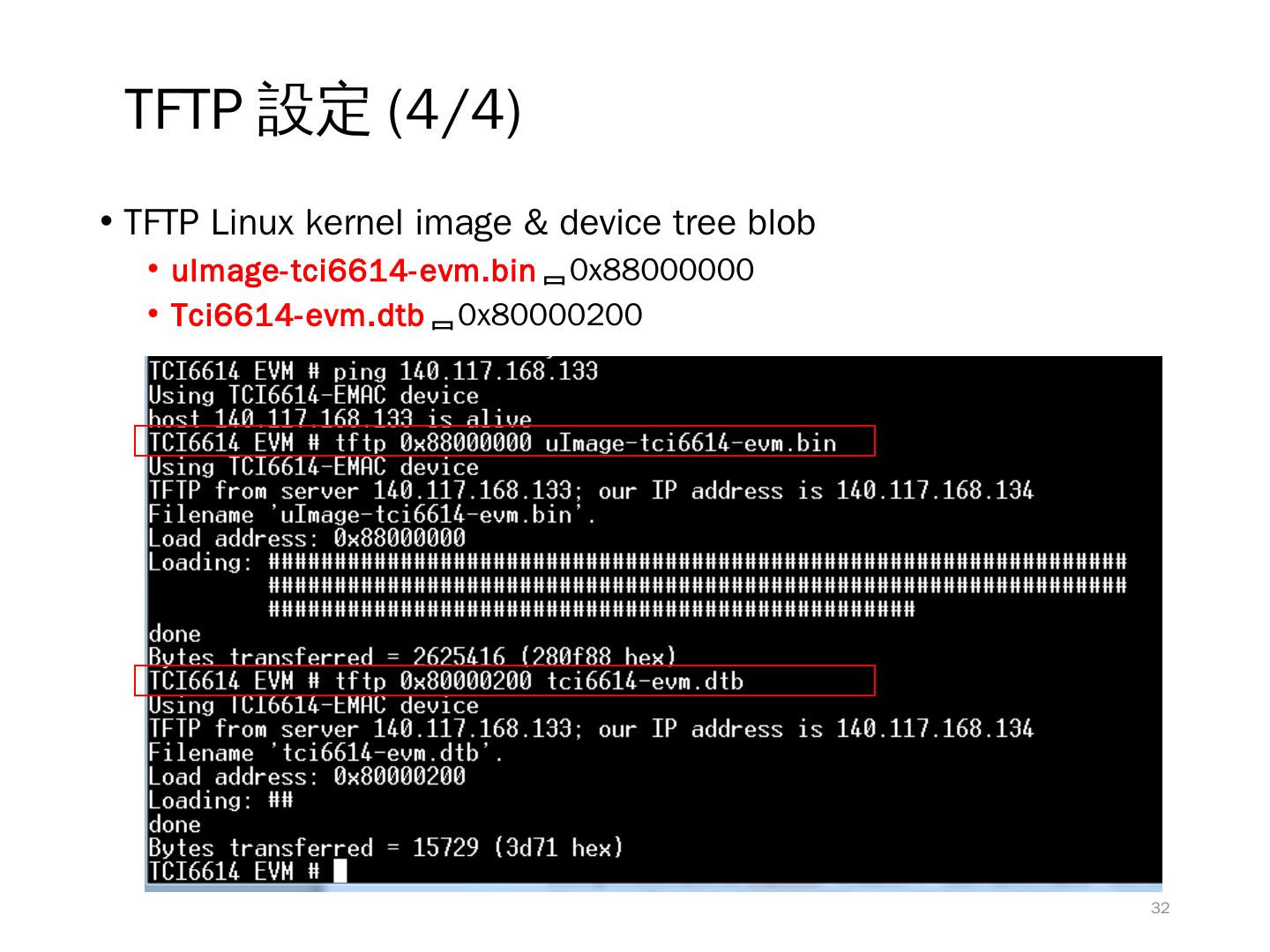
Task: Click the 'host 140.117.168.133 is alive' line
Action: coord(340,419)
